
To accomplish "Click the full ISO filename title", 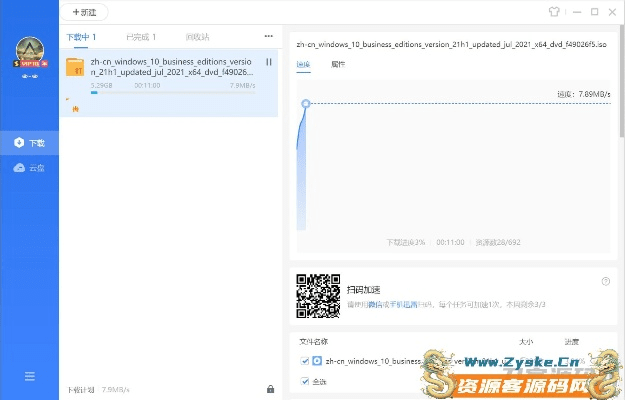I will point(451,44).
